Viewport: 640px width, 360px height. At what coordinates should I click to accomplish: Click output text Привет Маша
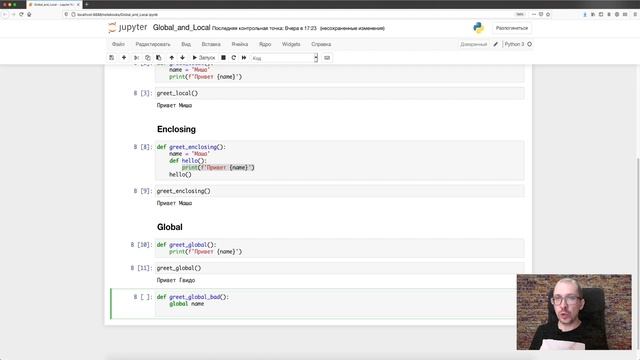click(x=174, y=203)
